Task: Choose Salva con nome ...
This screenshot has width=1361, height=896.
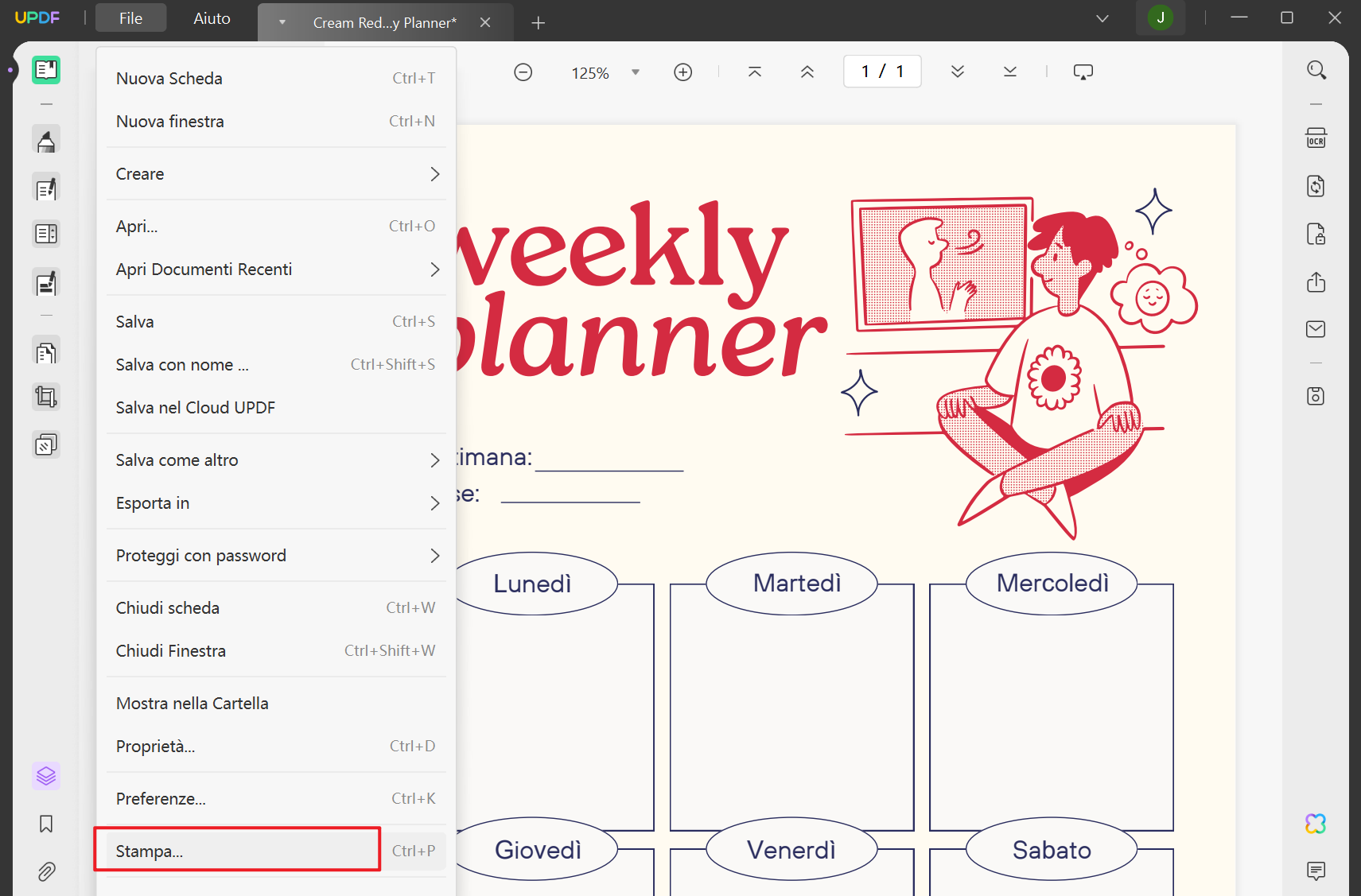Action: pyautogui.click(x=276, y=365)
